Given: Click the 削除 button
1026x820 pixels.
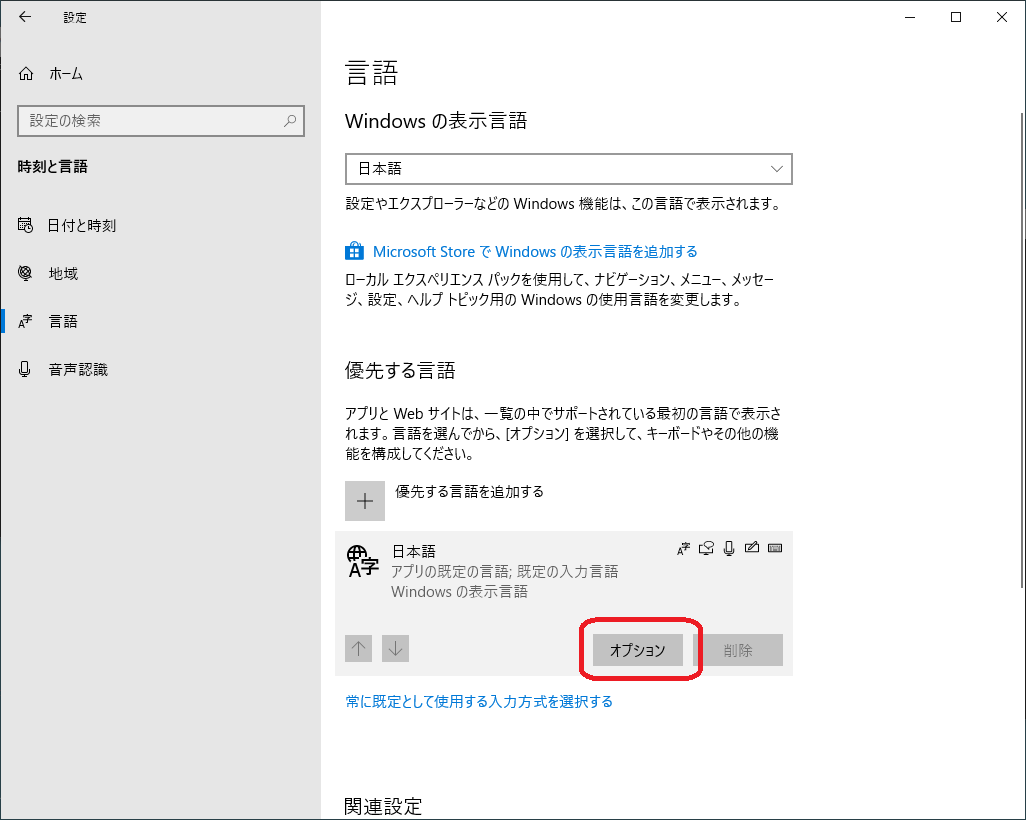Looking at the screenshot, I should click(x=738, y=650).
